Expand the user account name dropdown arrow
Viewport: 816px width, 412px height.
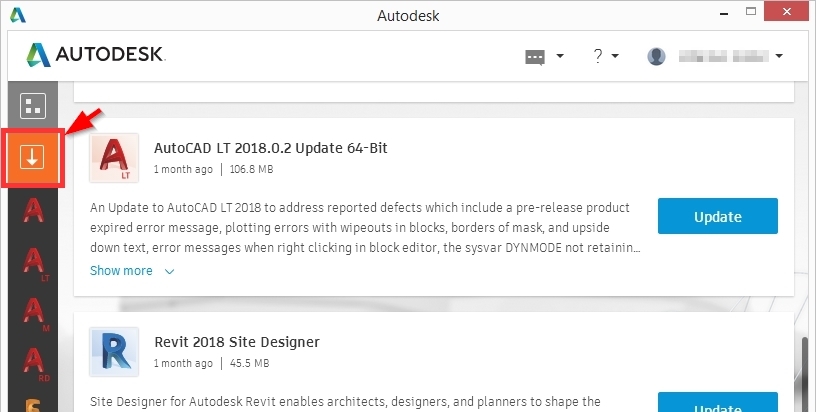click(779, 56)
